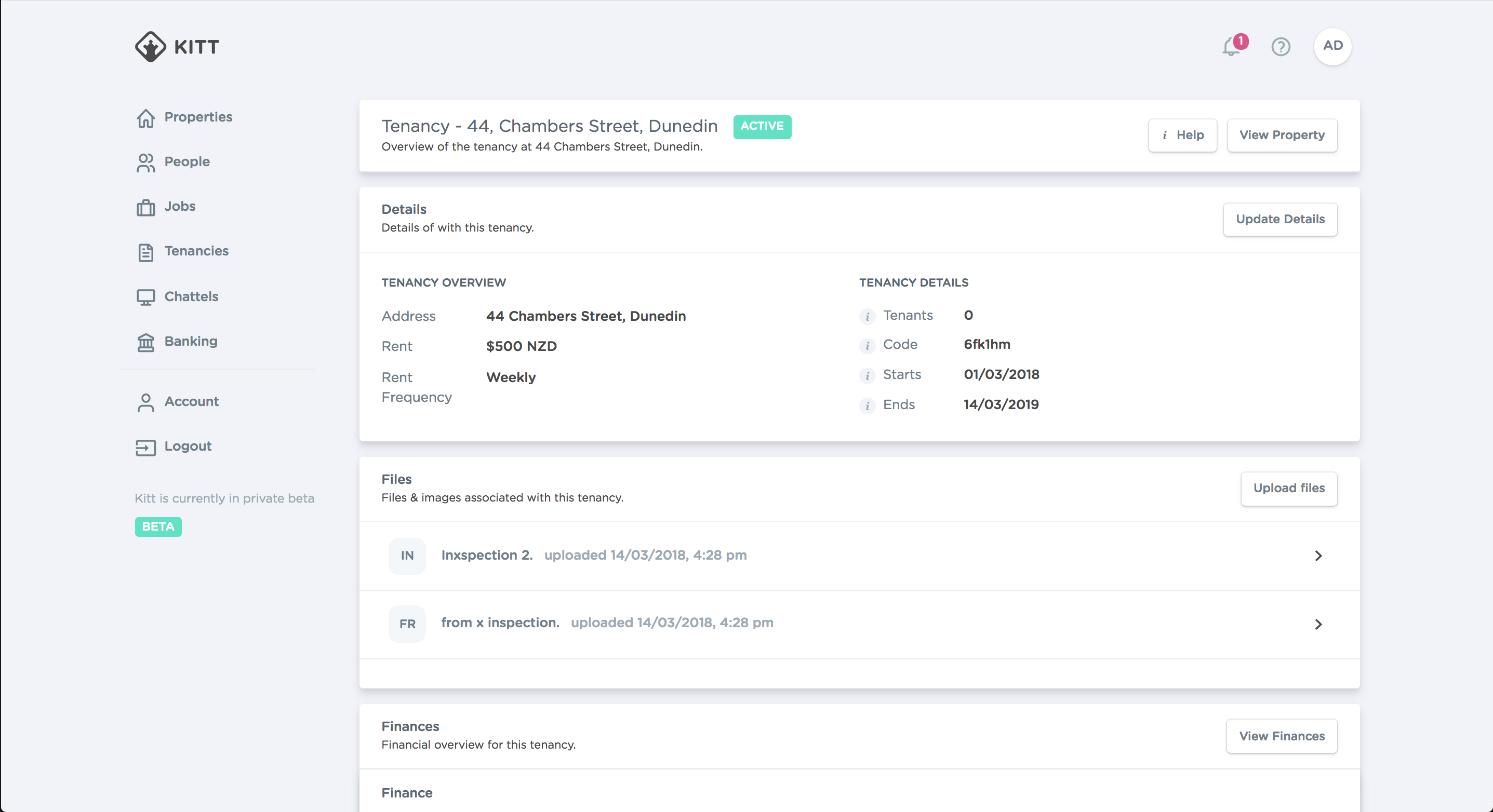Click the start date 01/03/2018

point(1002,375)
